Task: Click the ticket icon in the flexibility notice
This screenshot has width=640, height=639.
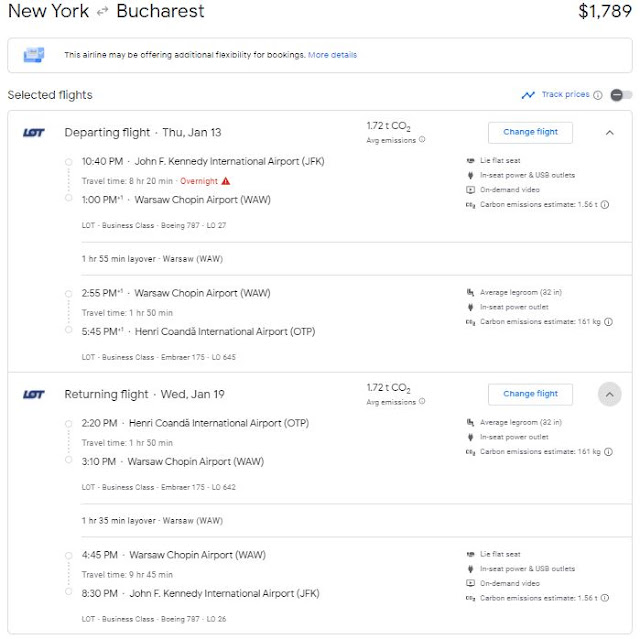Action: point(35,55)
